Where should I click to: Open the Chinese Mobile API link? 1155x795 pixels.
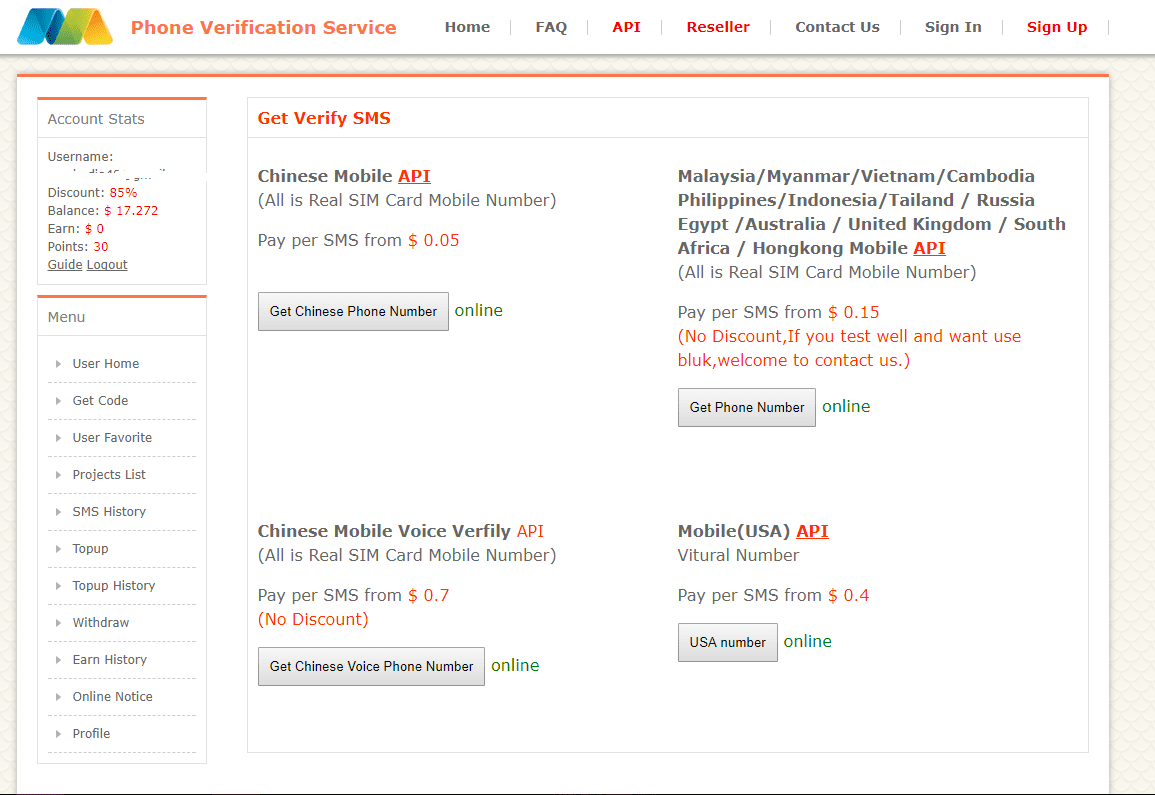point(414,176)
